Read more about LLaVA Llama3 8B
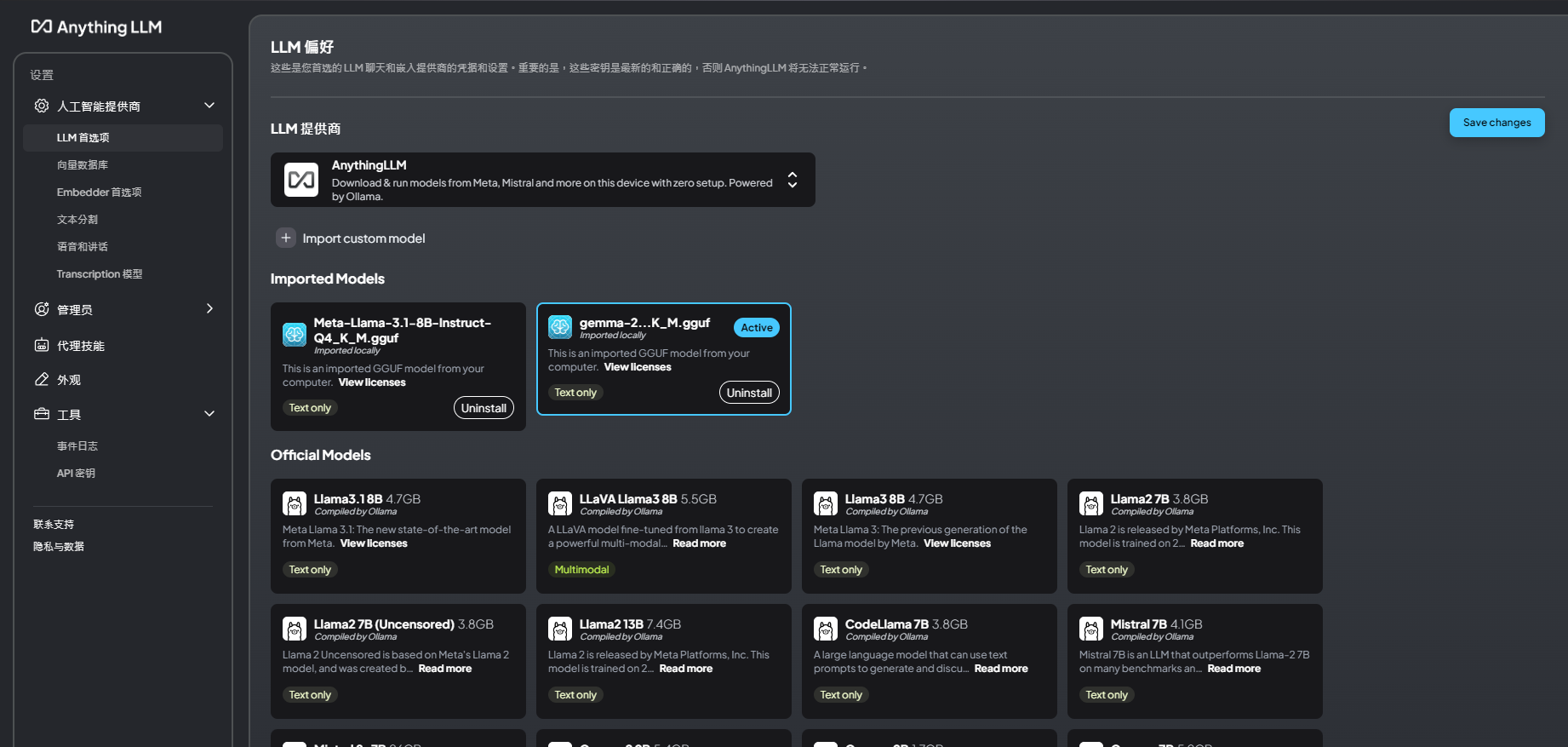Screen dimensions: 1568x747 coord(700,543)
